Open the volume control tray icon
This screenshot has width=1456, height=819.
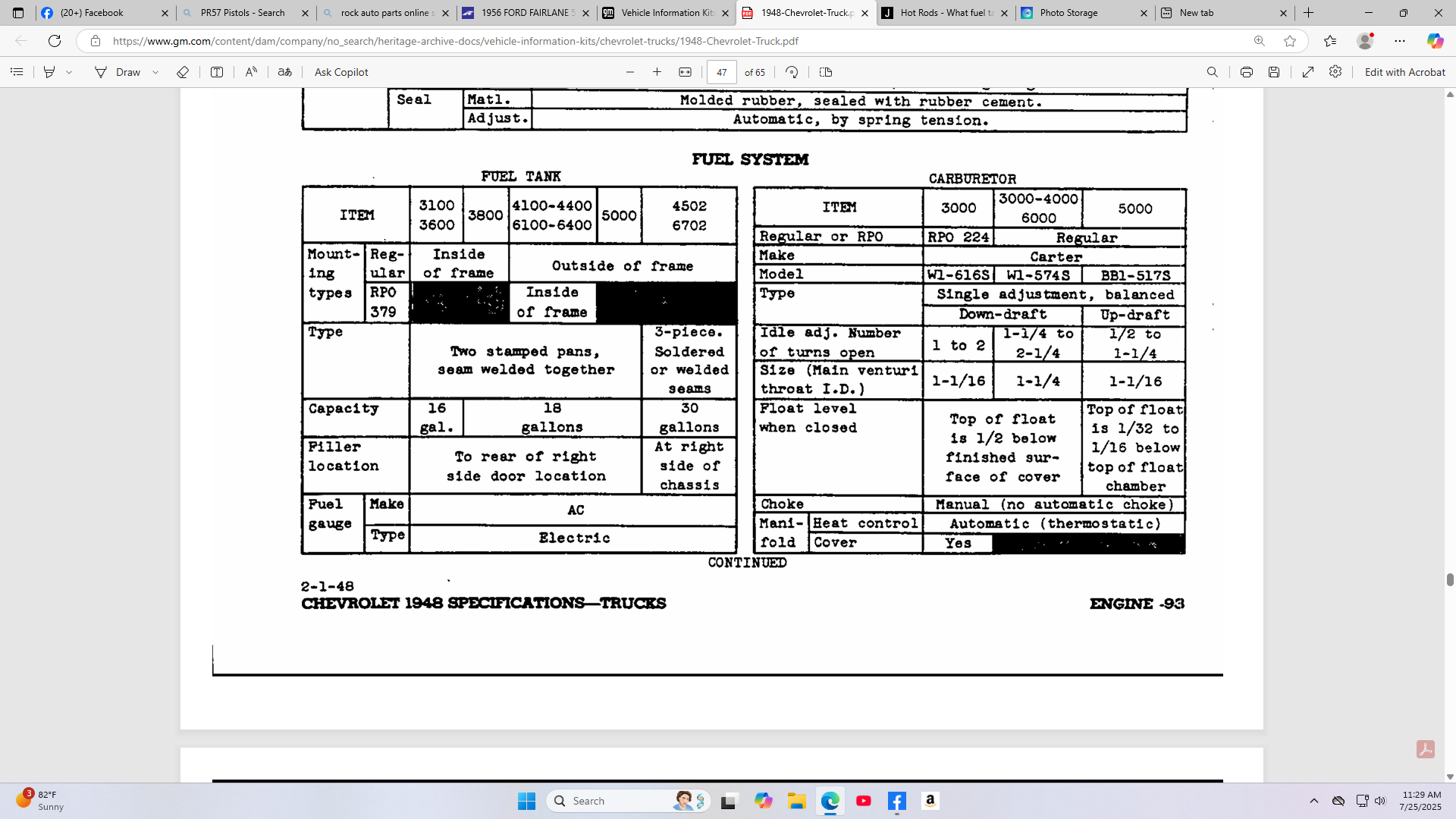[1380, 801]
